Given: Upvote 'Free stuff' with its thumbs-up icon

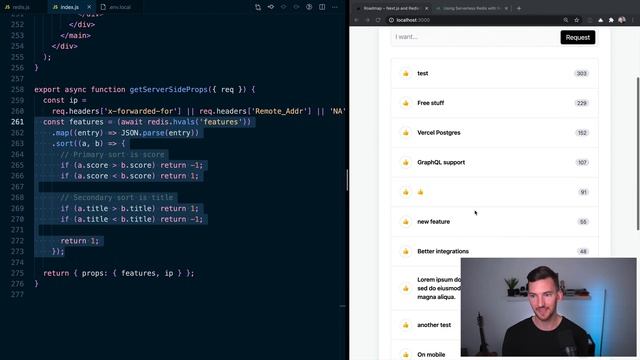Looking at the screenshot, I should click(x=405, y=103).
